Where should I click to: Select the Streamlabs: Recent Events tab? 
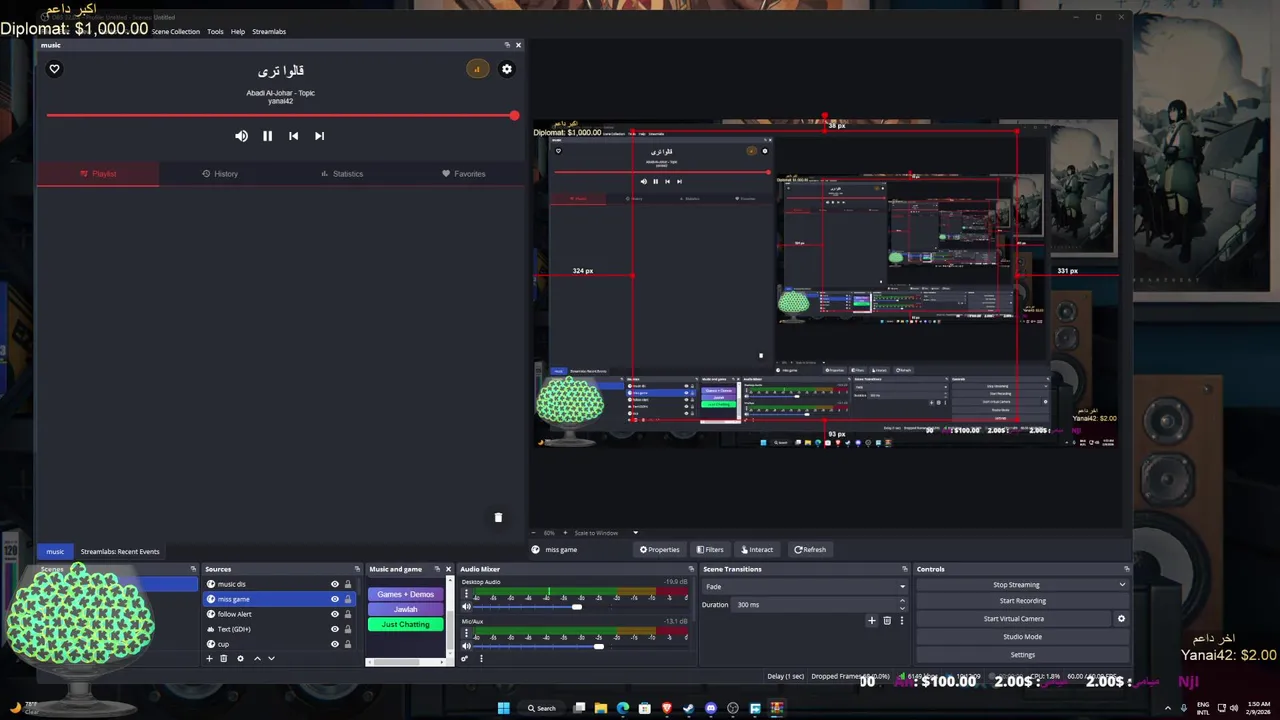120,552
